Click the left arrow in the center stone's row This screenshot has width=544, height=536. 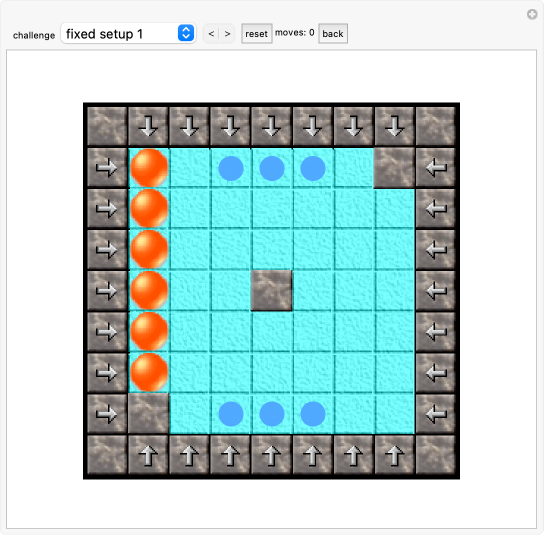click(435, 291)
